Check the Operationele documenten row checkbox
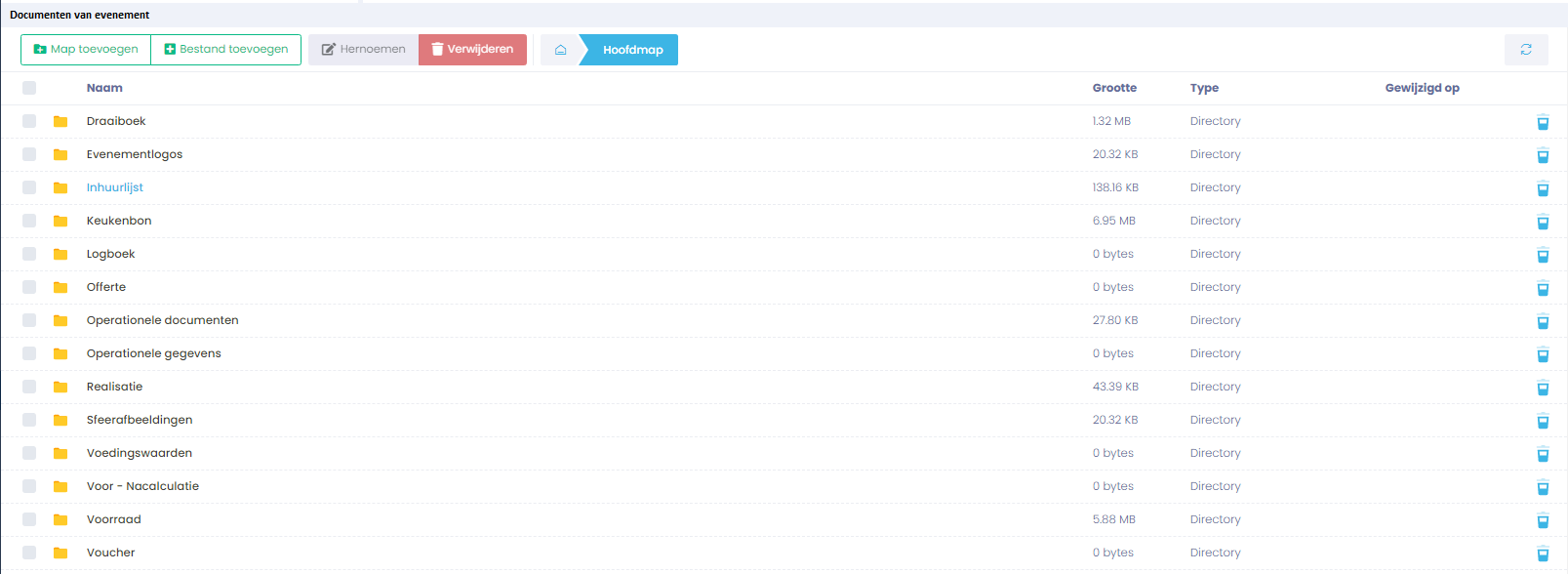Screen dimensions: 1568x574 [29, 320]
